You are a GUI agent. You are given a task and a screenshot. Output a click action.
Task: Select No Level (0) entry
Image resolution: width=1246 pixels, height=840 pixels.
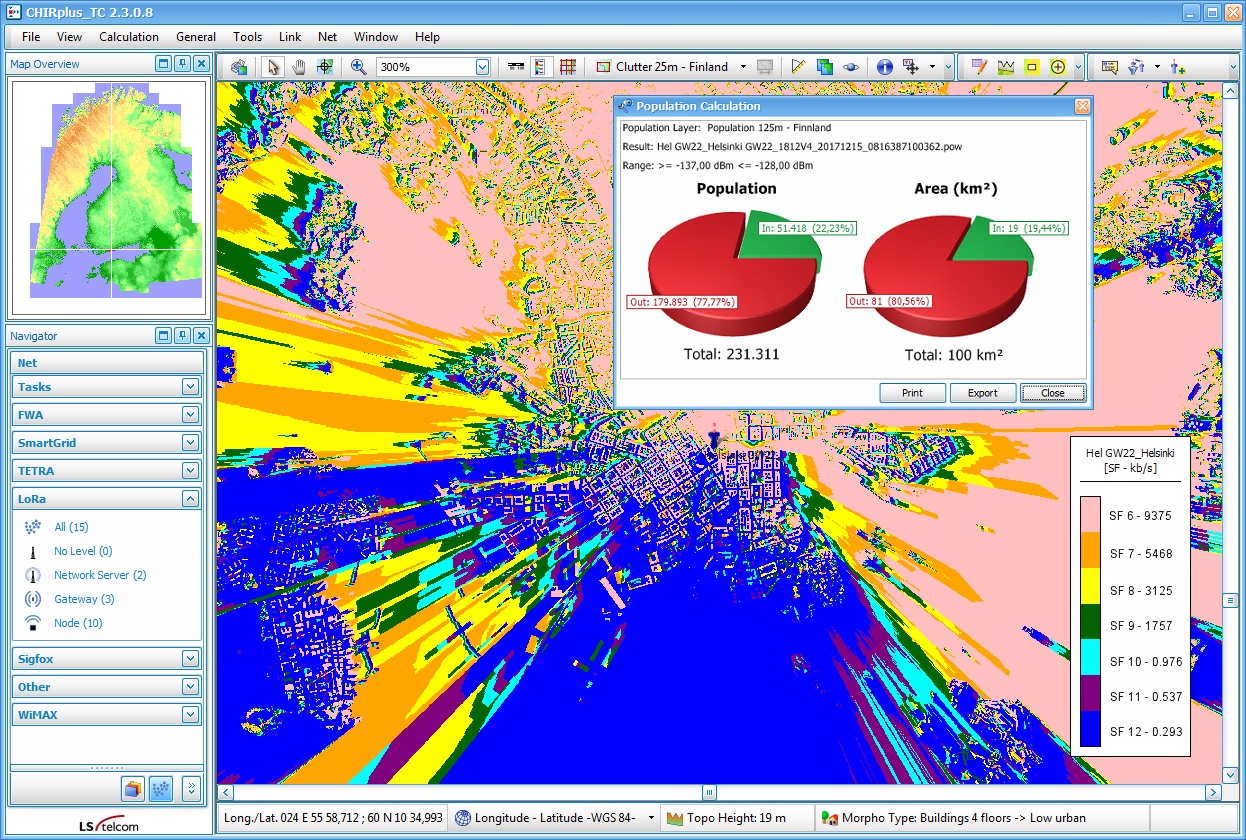pyautogui.click(x=83, y=551)
